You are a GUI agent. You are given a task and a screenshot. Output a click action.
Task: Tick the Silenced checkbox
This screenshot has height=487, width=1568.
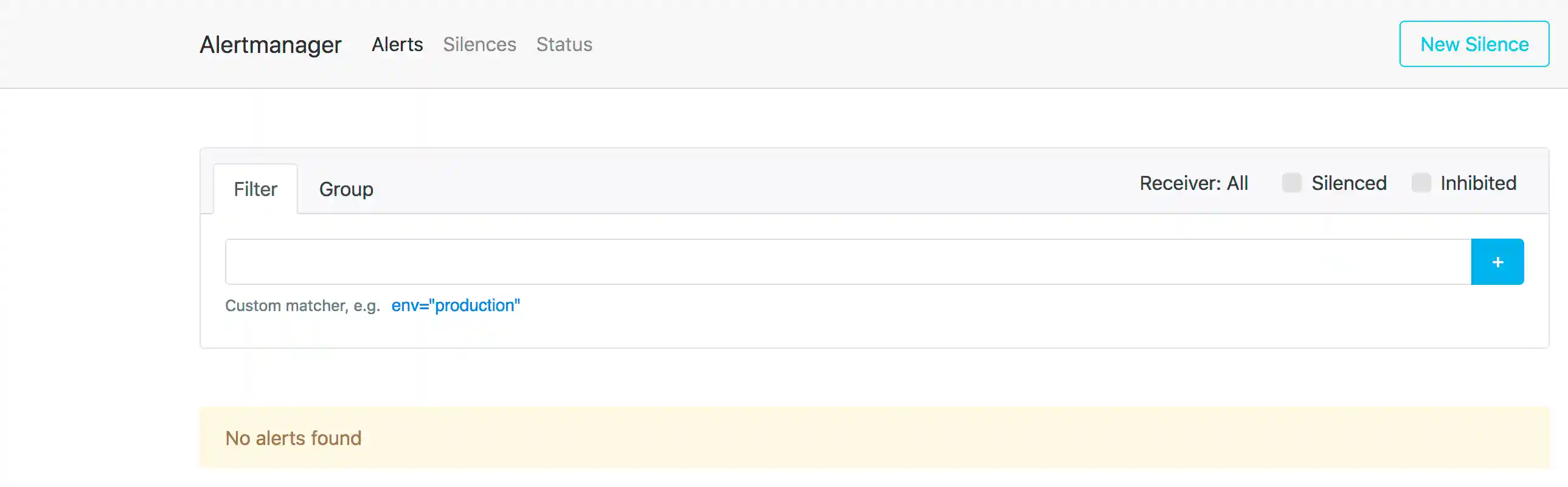click(x=1291, y=183)
